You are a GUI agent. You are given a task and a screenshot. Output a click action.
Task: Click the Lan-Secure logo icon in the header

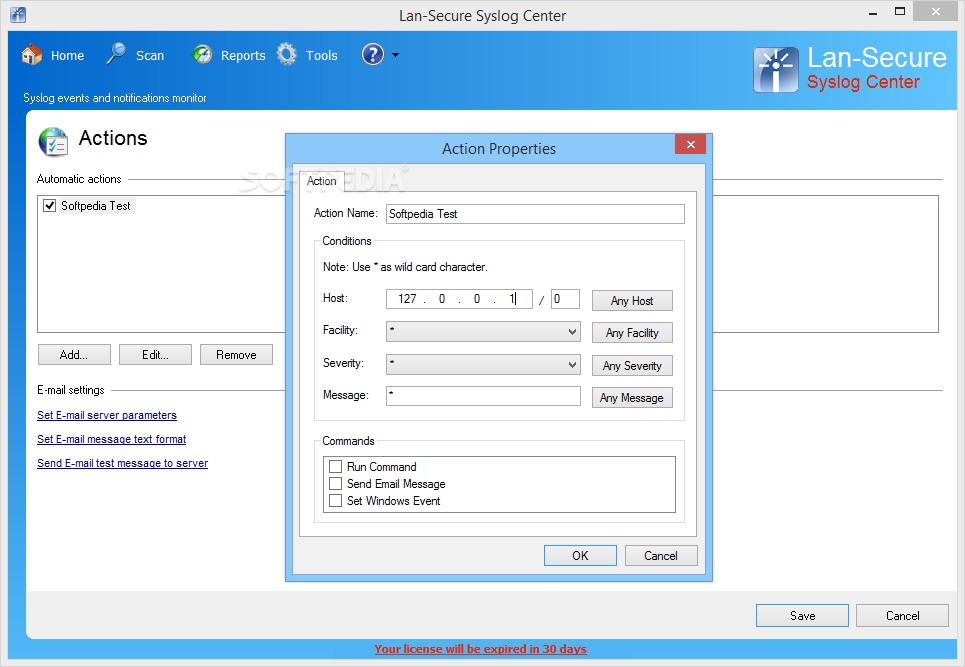pyautogui.click(x=776, y=70)
